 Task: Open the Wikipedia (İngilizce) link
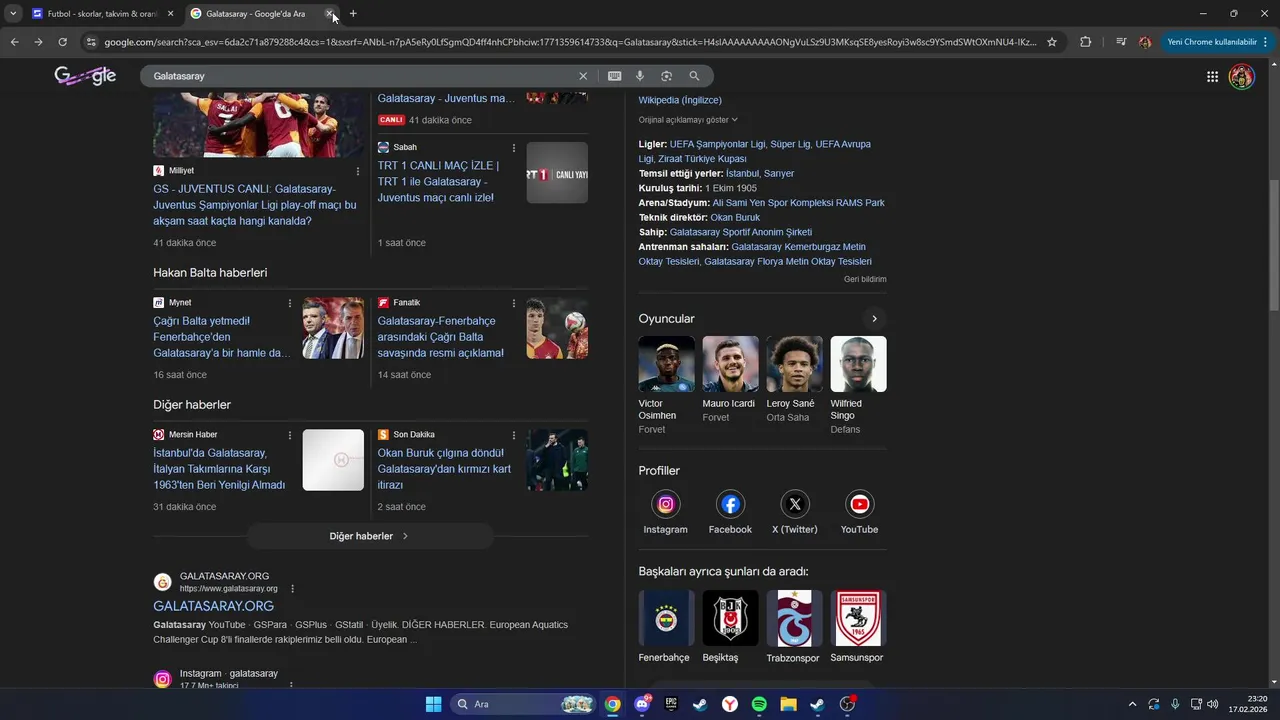(x=680, y=100)
